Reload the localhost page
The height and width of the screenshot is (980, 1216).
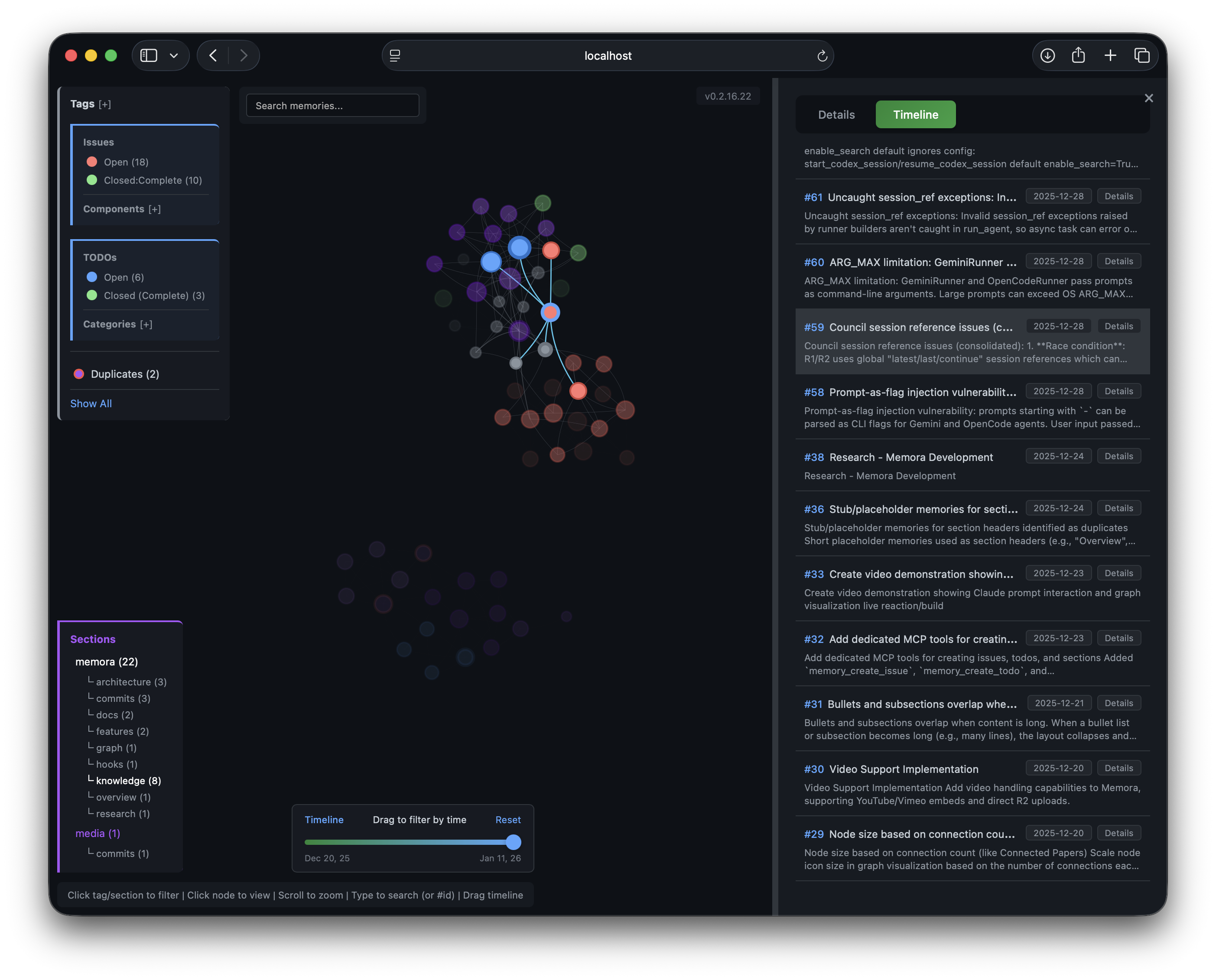pyautogui.click(x=822, y=55)
